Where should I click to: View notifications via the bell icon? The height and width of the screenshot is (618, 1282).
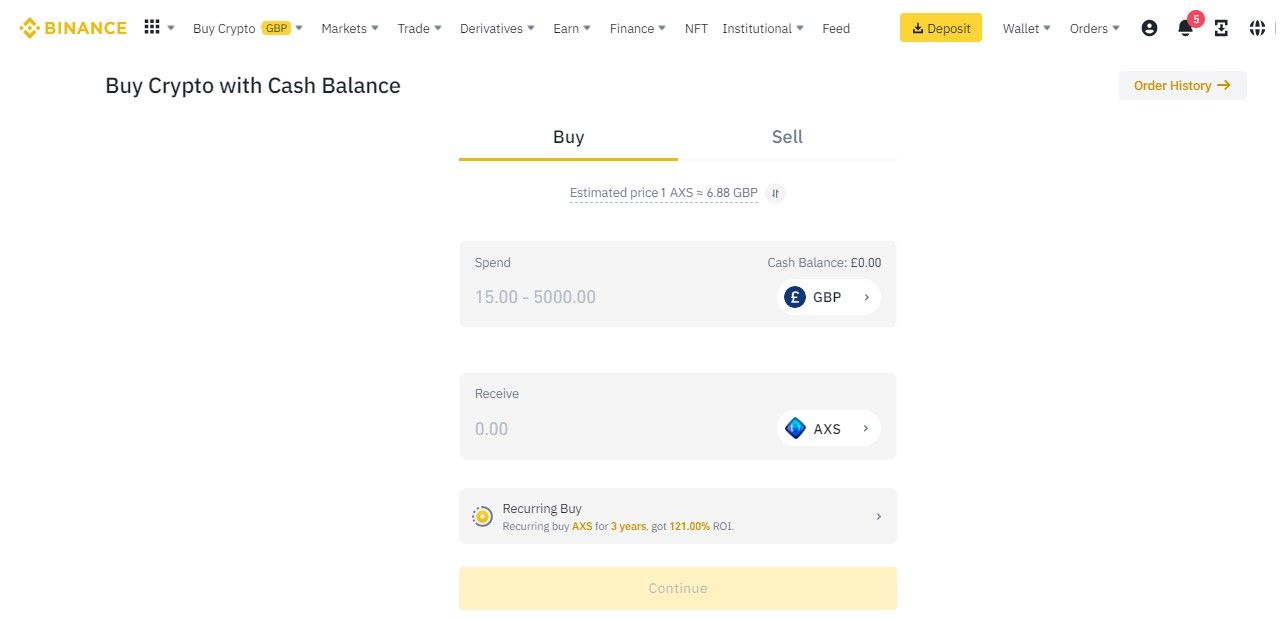coord(1185,28)
